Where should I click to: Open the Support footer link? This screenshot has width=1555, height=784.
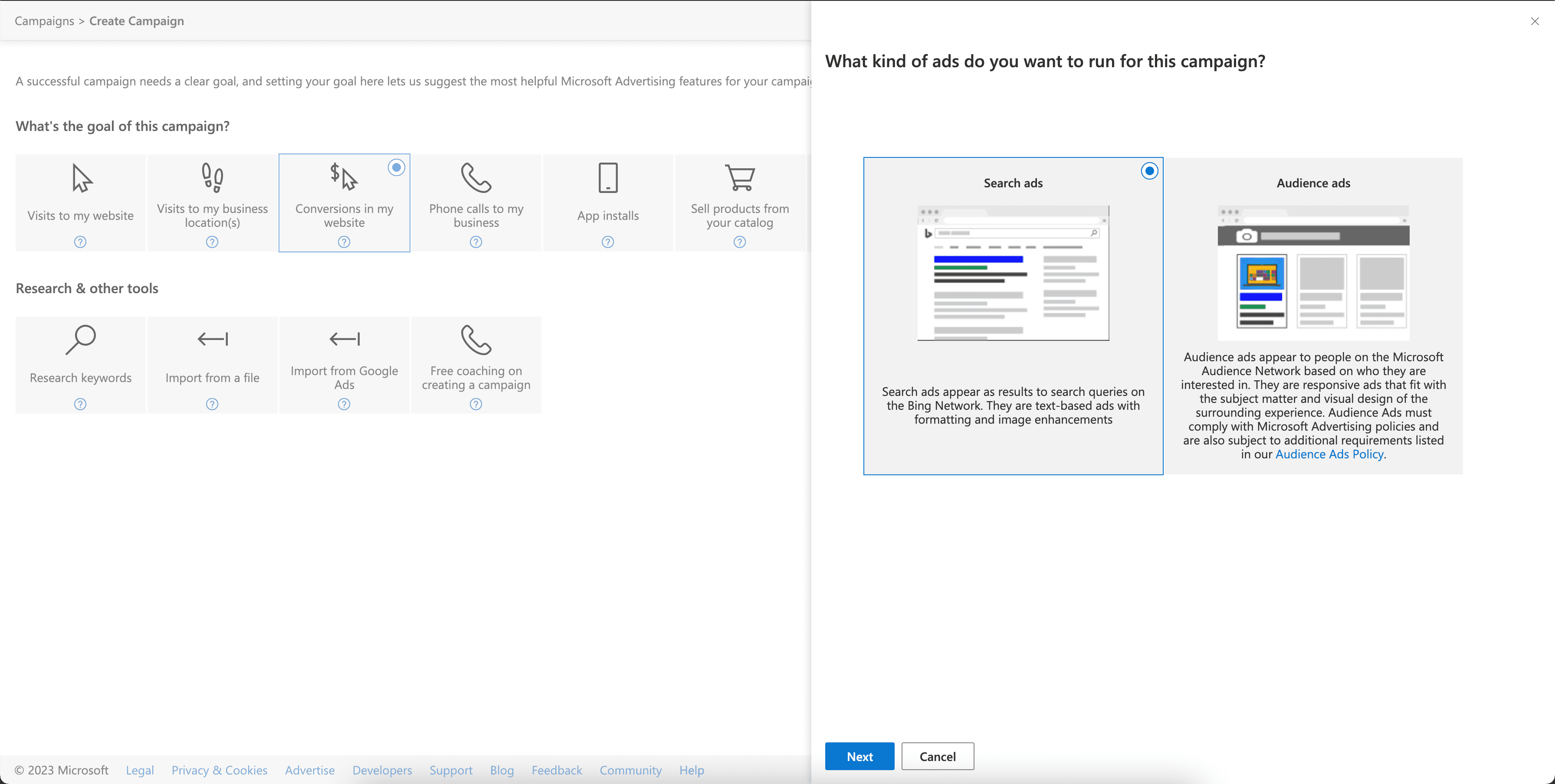451,770
